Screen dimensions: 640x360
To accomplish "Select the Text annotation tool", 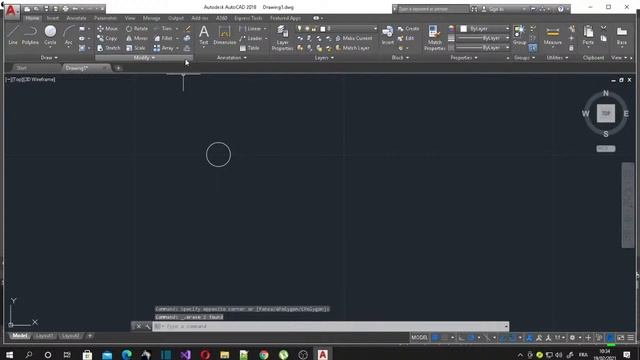I will click(x=204, y=35).
